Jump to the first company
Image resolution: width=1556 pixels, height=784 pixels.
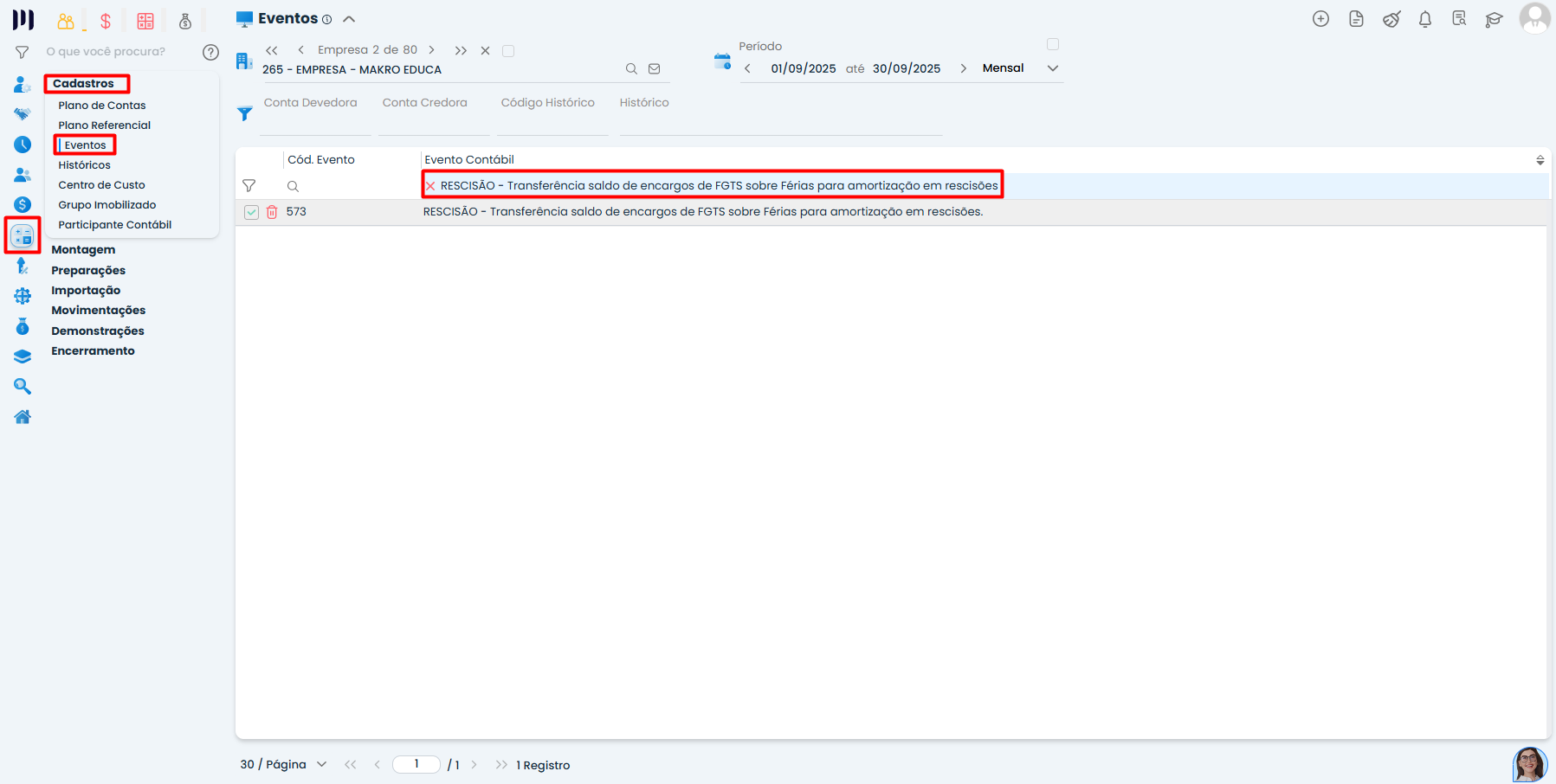pyautogui.click(x=272, y=50)
